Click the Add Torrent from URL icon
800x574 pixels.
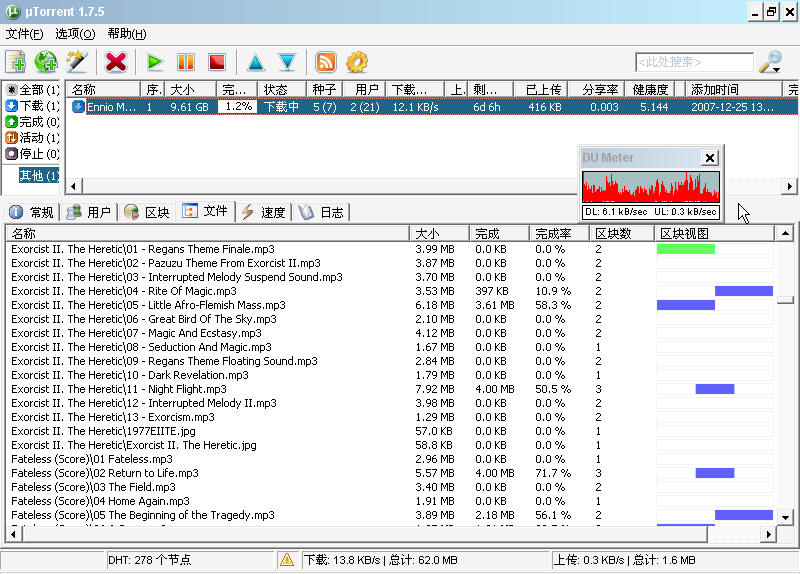pyautogui.click(x=46, y=62)
